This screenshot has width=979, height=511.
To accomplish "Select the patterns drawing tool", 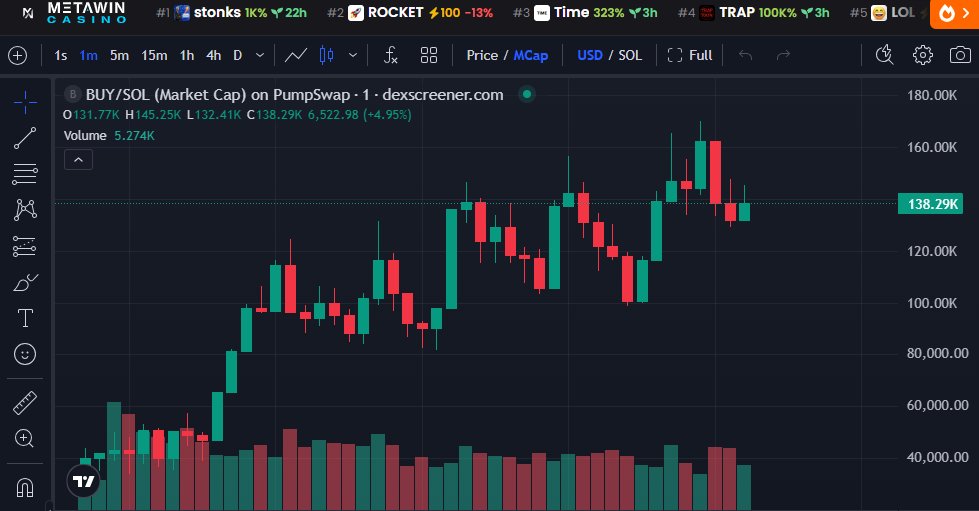I will 25,210.
